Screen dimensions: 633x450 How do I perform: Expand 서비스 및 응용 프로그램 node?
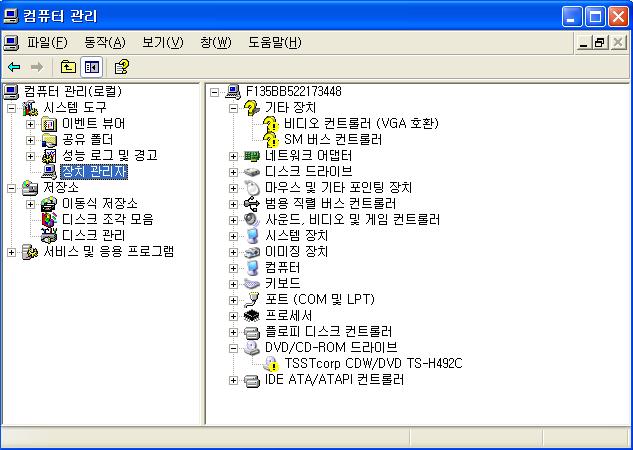tap(11, 252)
